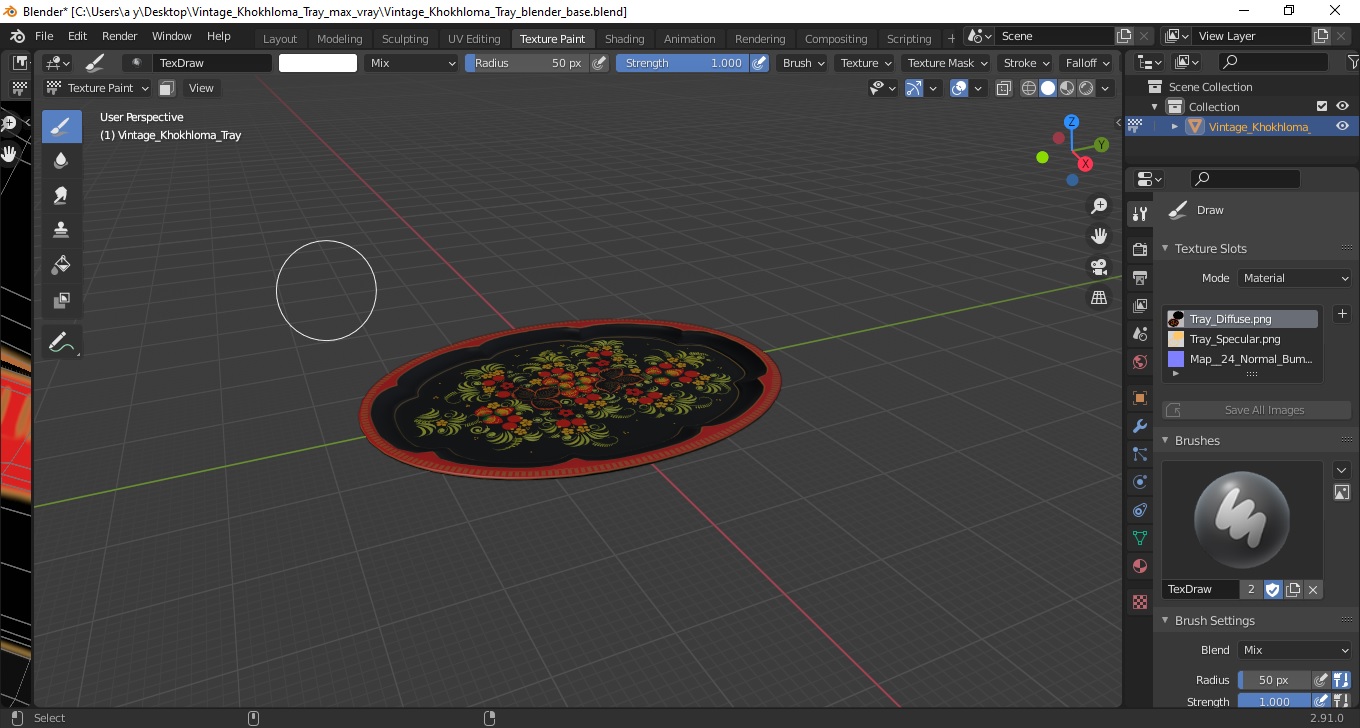The height and width of the screenshot is (728, 1360).
Task: Switch to Compositing workspace tab
Action: tap(836, 39)
